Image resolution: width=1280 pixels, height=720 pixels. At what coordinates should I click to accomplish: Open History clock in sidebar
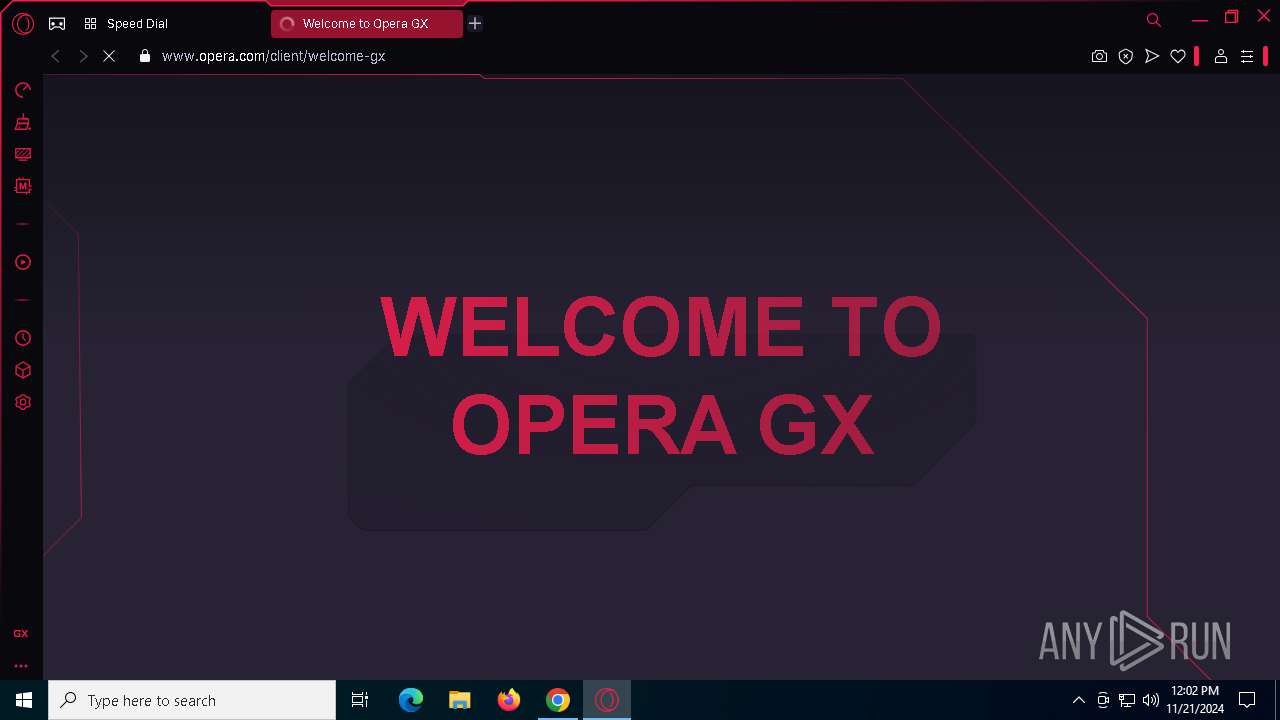[22, 338]
